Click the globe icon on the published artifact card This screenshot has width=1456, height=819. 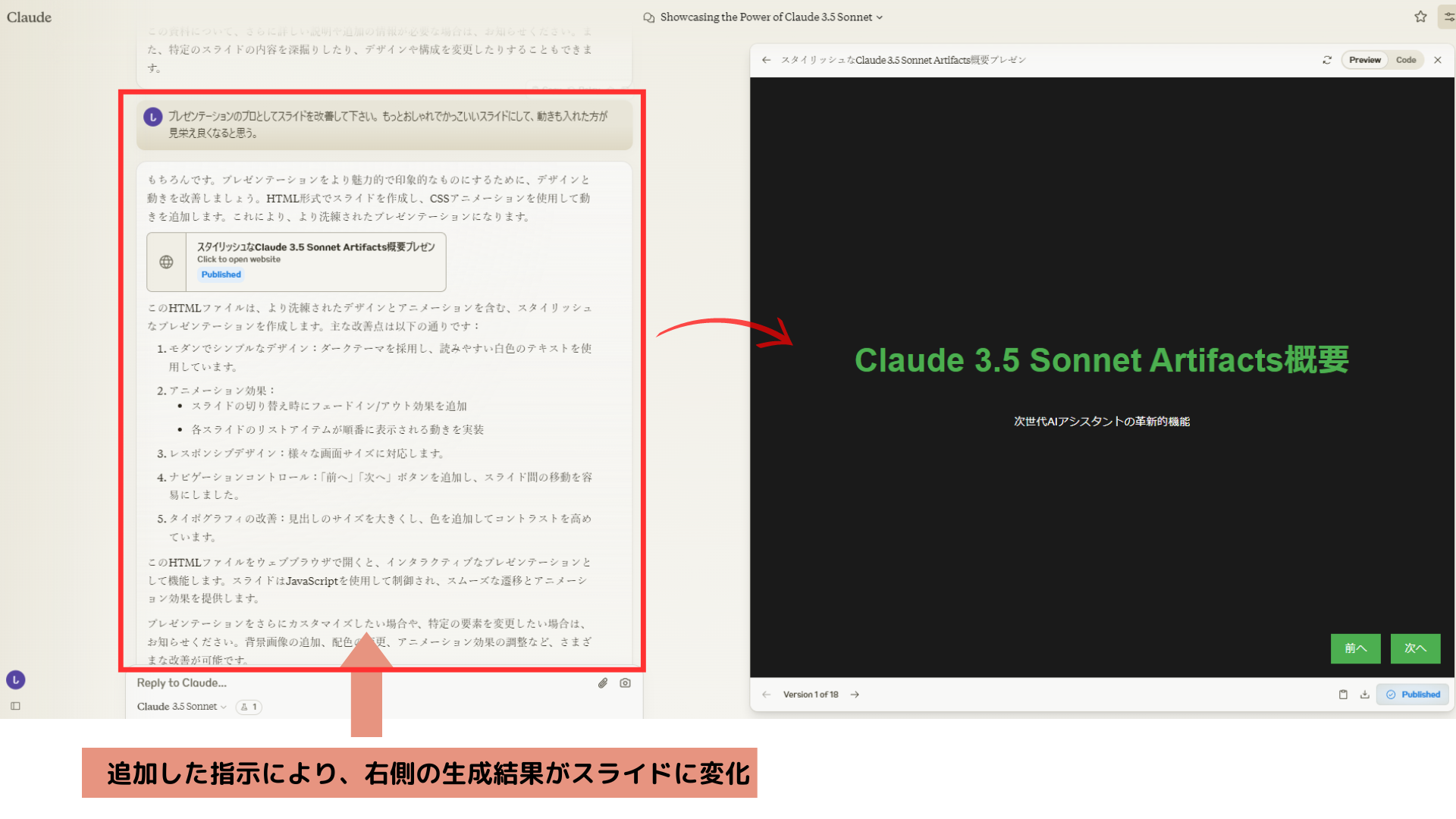click(x=166, y=262)
